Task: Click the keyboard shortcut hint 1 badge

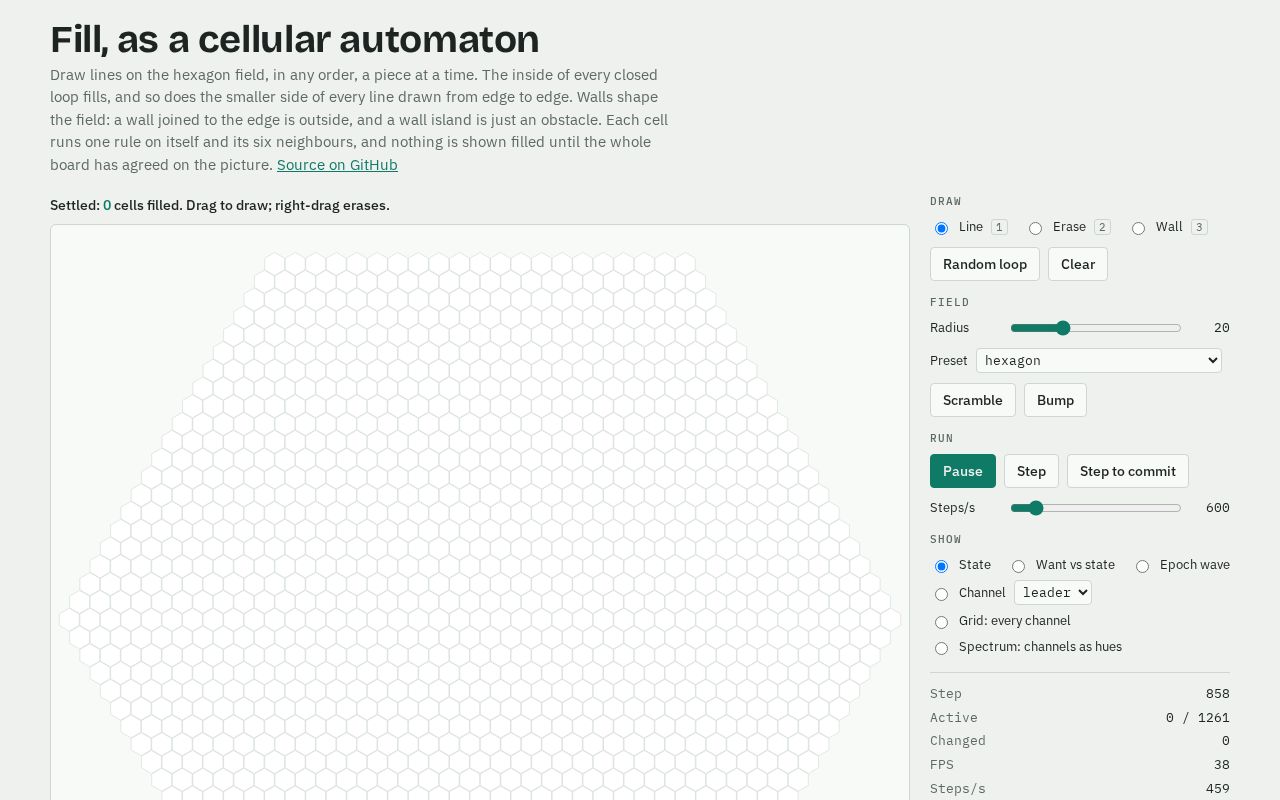Action: click(x=999, y=227)
